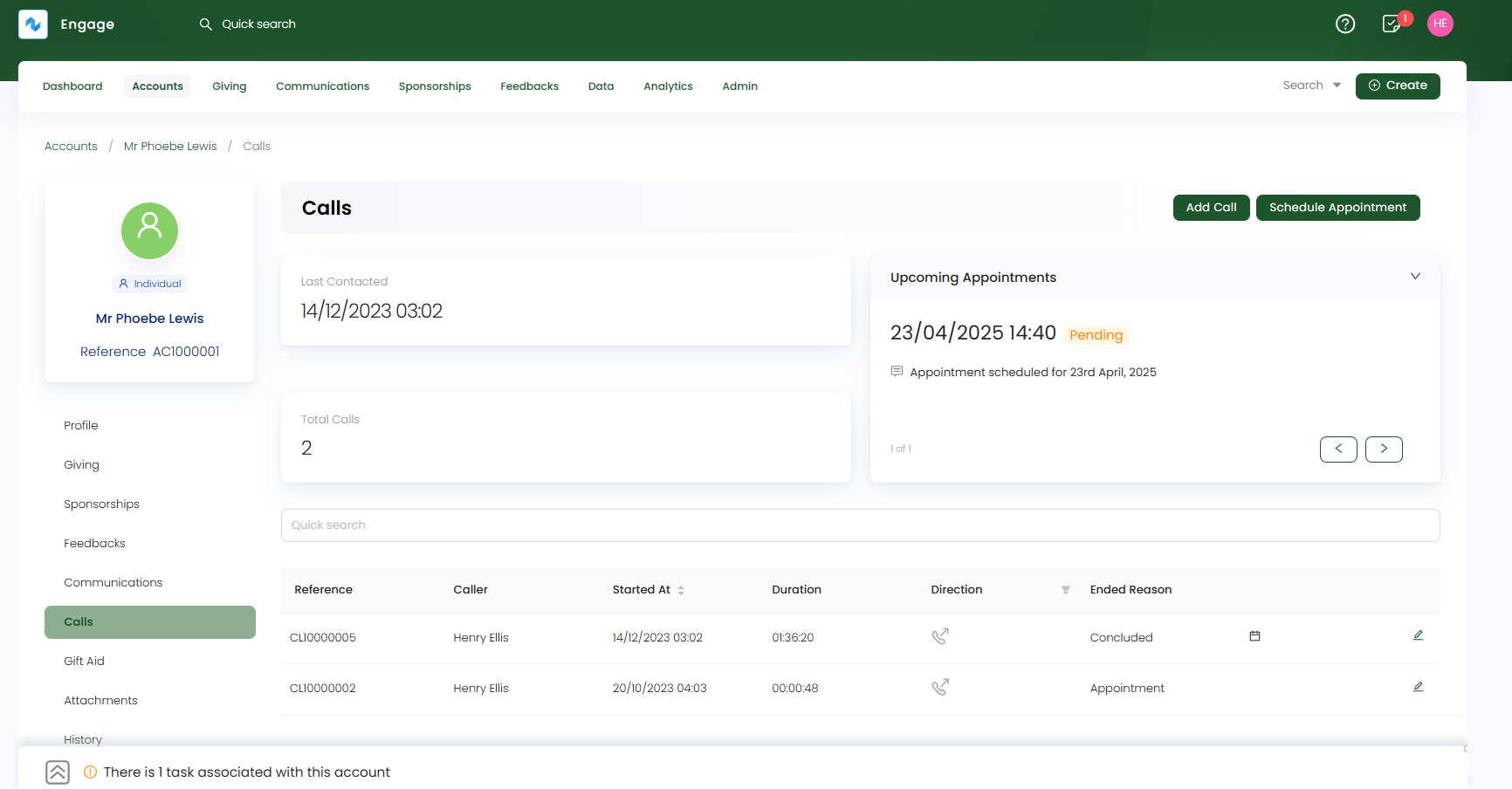Click task associated with this account message
This screenshot has height=789, width=1512.
(x=246, y=772)
